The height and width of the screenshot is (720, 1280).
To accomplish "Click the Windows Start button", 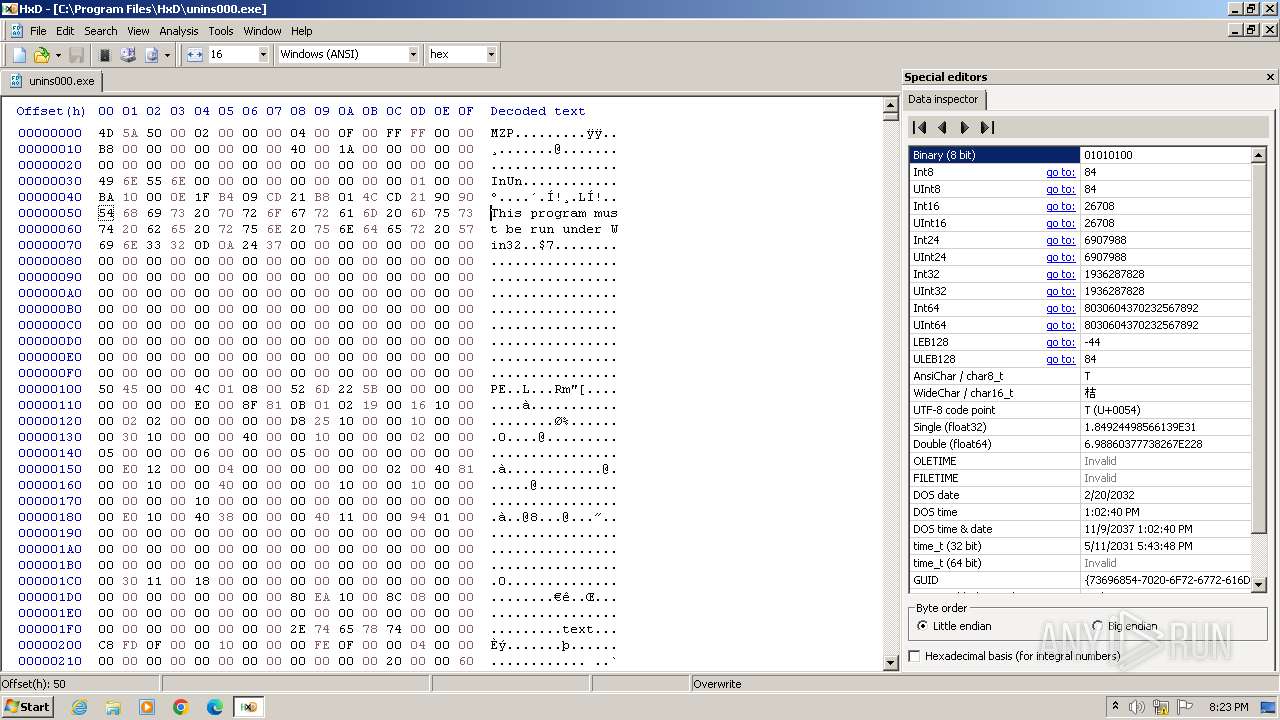I will pos(27,707).
